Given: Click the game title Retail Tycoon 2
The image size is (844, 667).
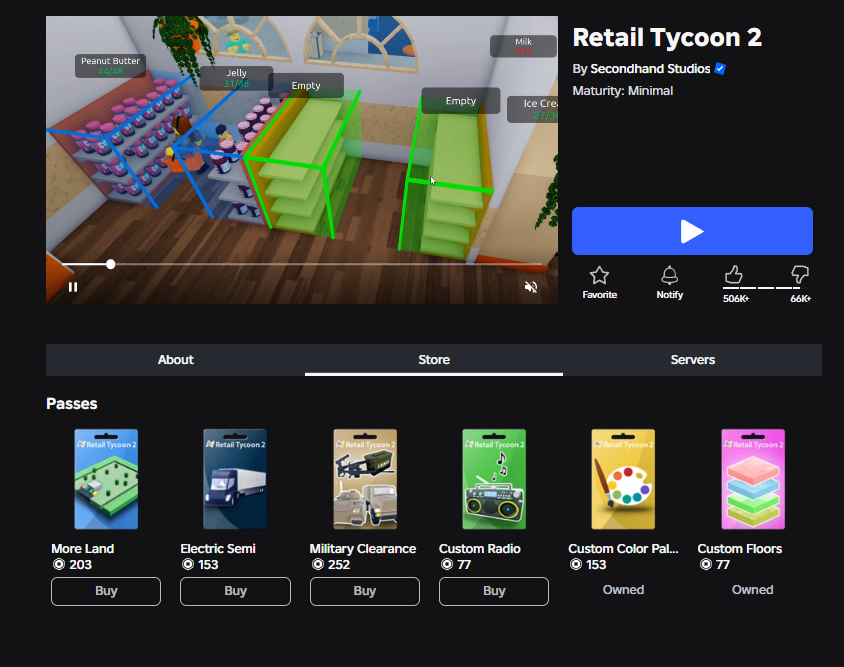Looking at the screenshot, I should 667,37.
